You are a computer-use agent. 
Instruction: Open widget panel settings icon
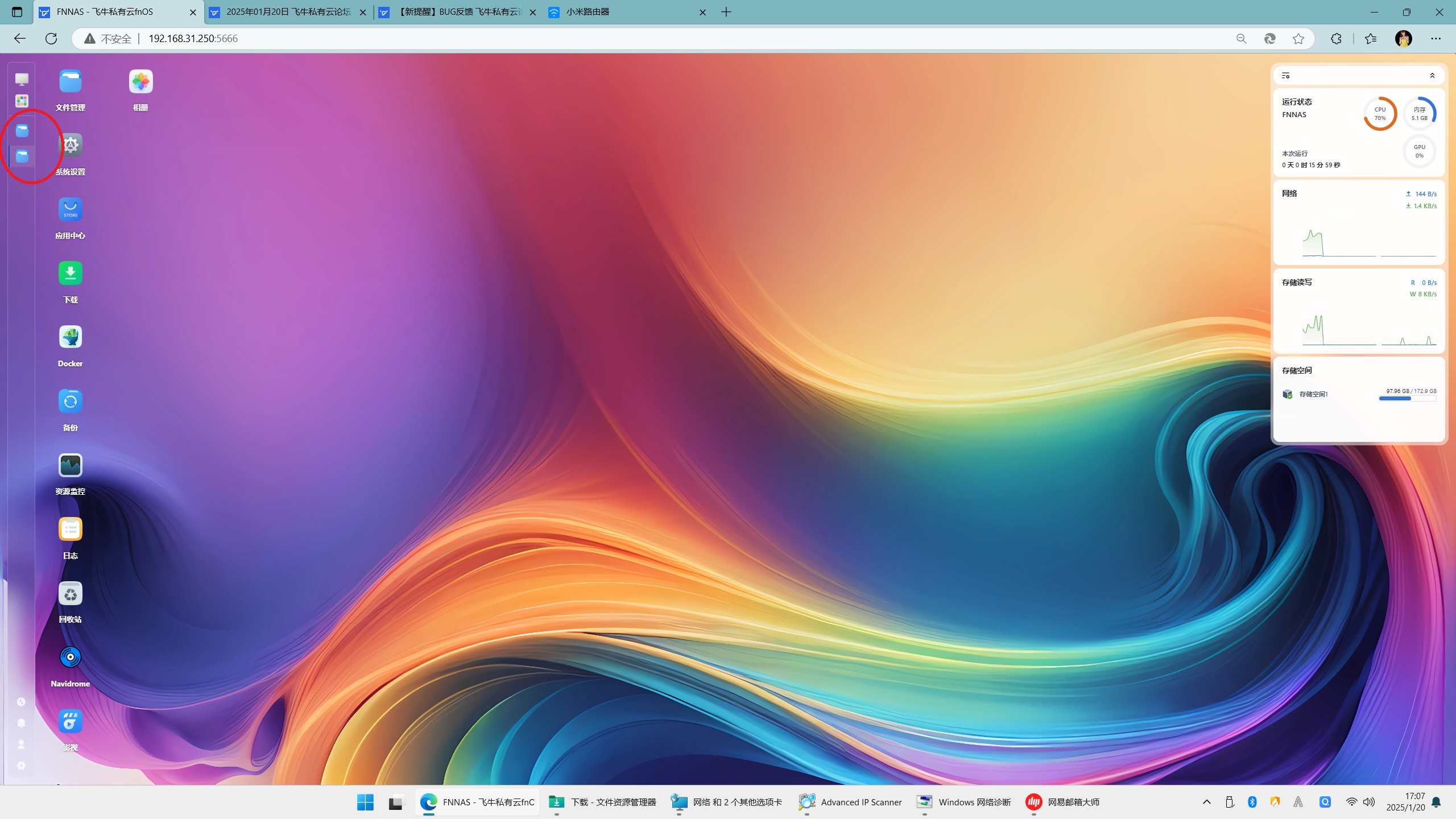(x=1285, y=76)
